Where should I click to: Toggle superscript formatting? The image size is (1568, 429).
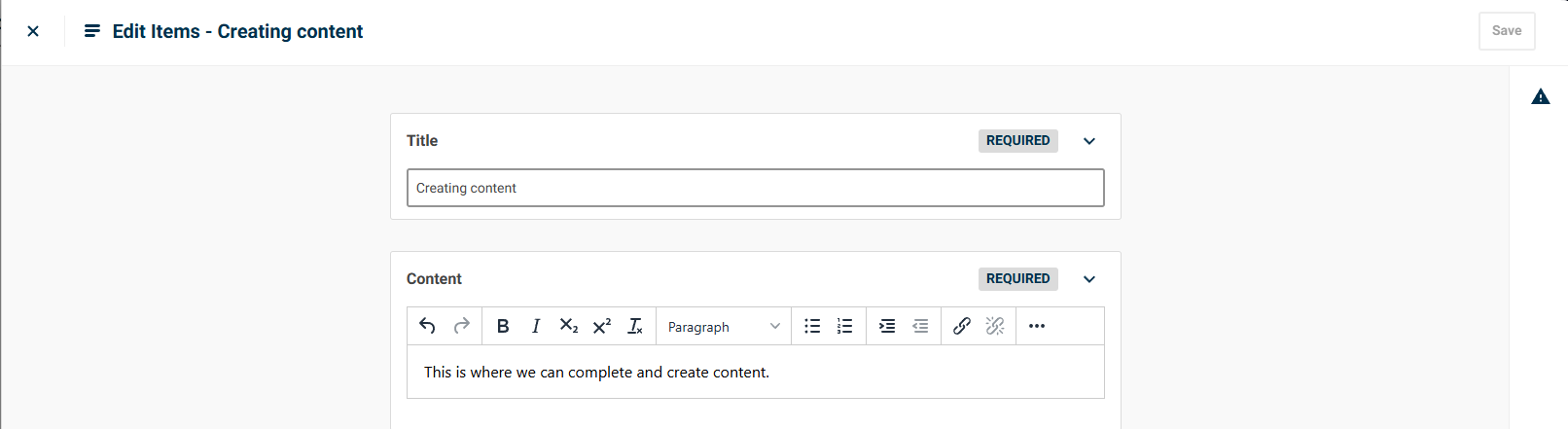[602, 326]
